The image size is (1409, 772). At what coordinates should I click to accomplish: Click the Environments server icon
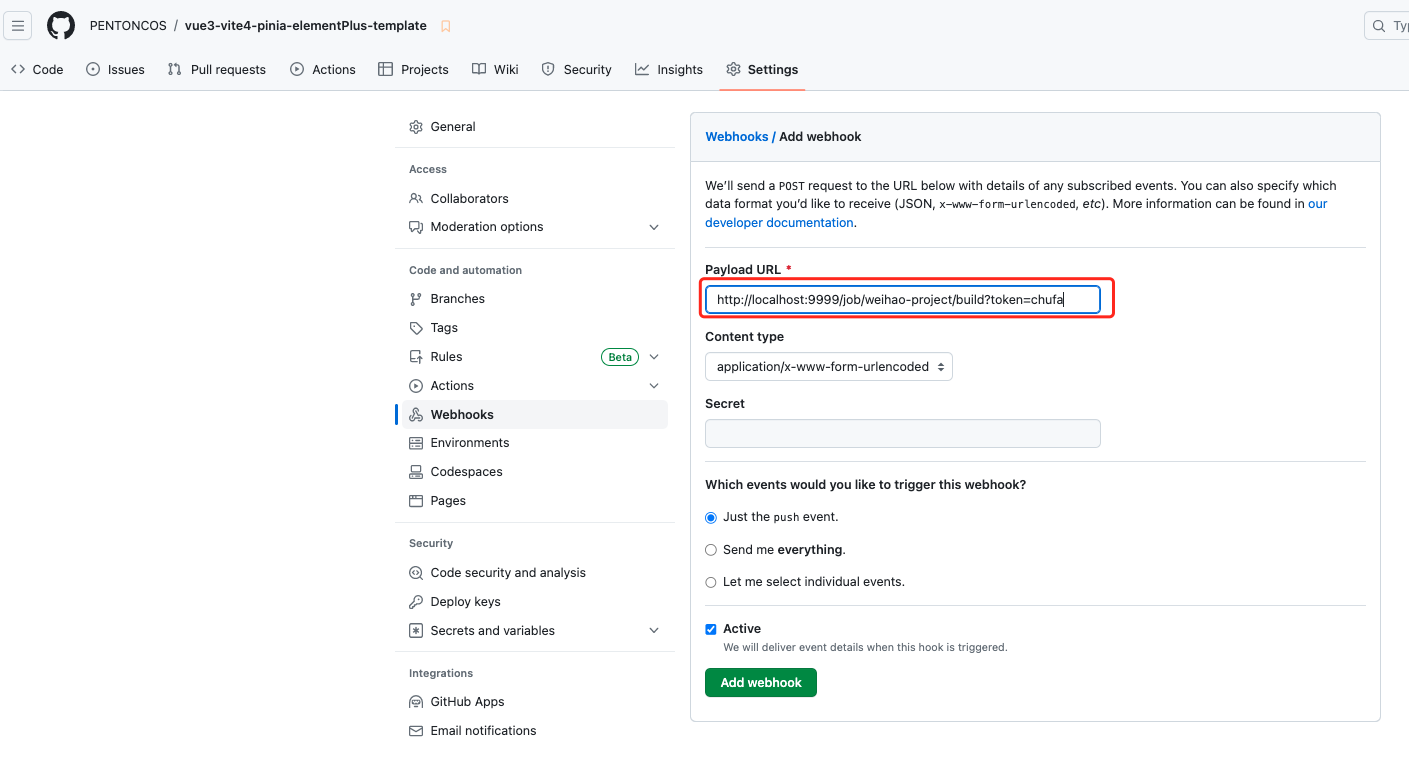pos(416,443)
